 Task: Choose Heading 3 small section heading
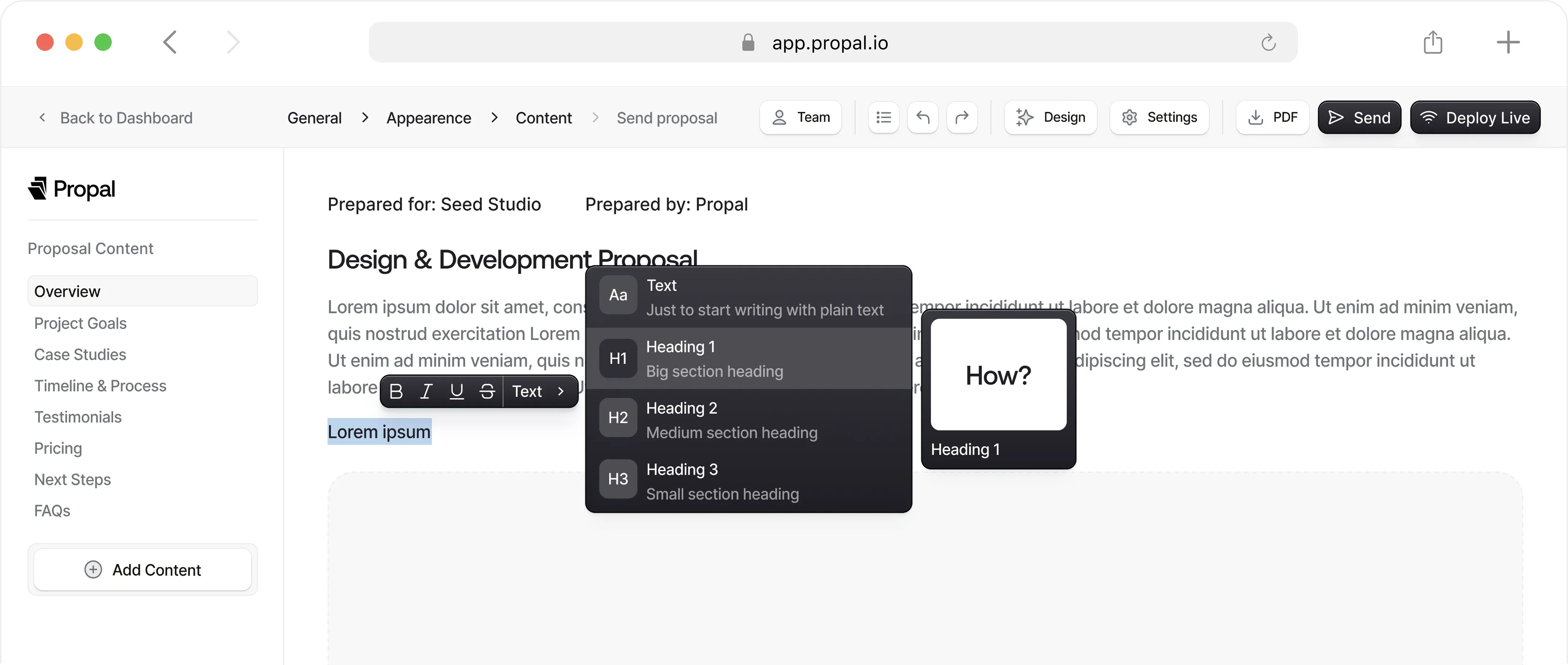747,481
